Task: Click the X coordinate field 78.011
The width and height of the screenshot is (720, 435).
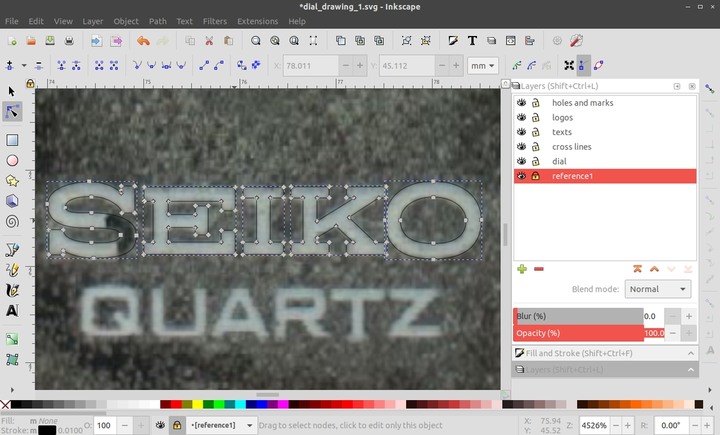Action: pyautogui.click(x=311, y=66)
